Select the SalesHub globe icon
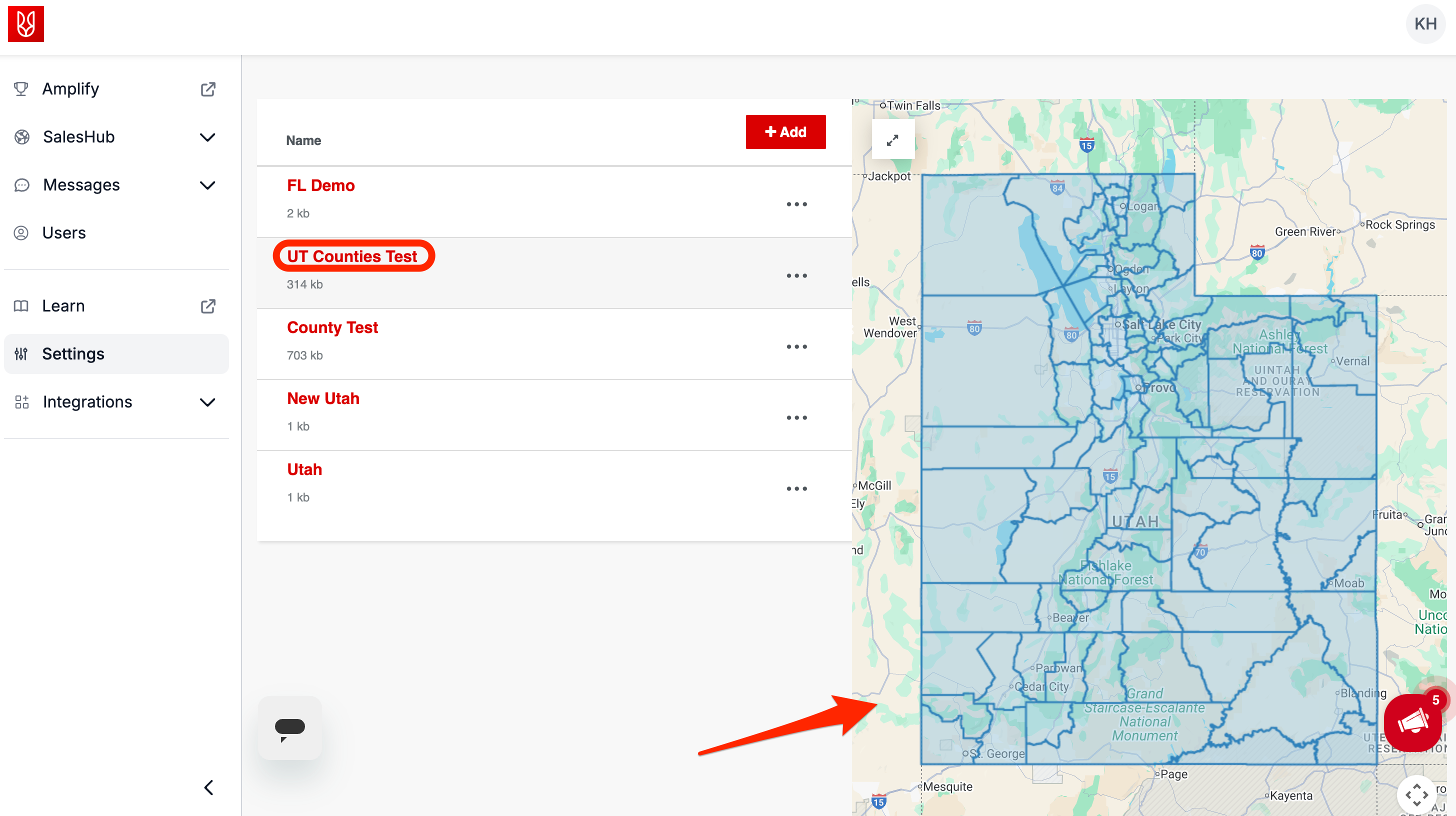 (21, 137)
